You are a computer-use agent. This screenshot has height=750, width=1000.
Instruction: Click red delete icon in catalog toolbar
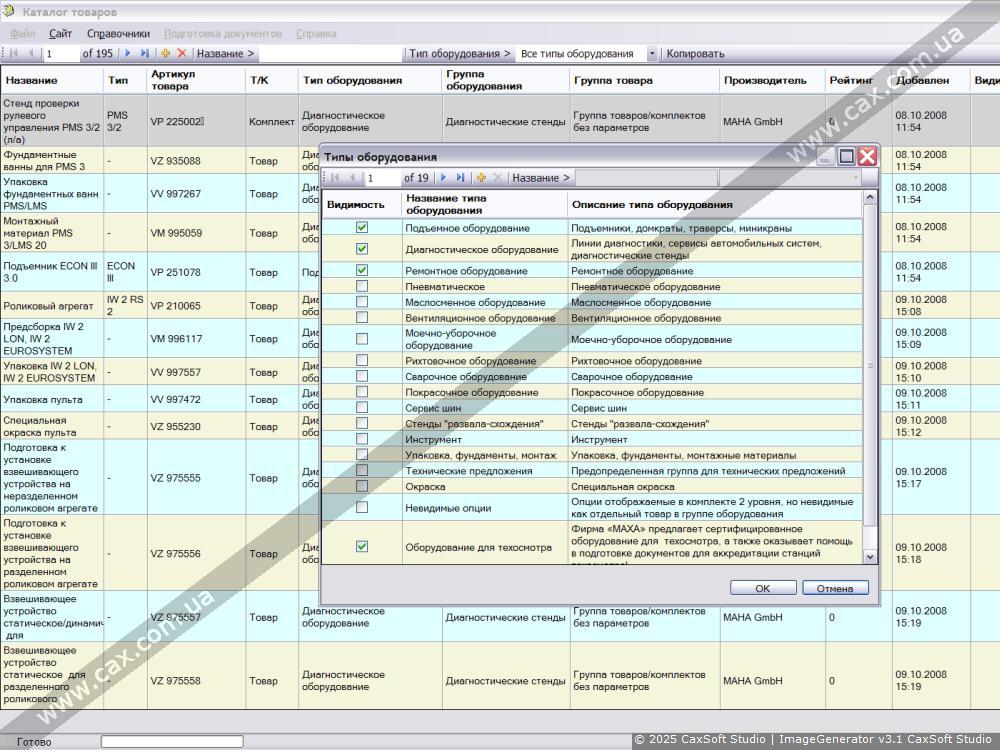(182, 54)
